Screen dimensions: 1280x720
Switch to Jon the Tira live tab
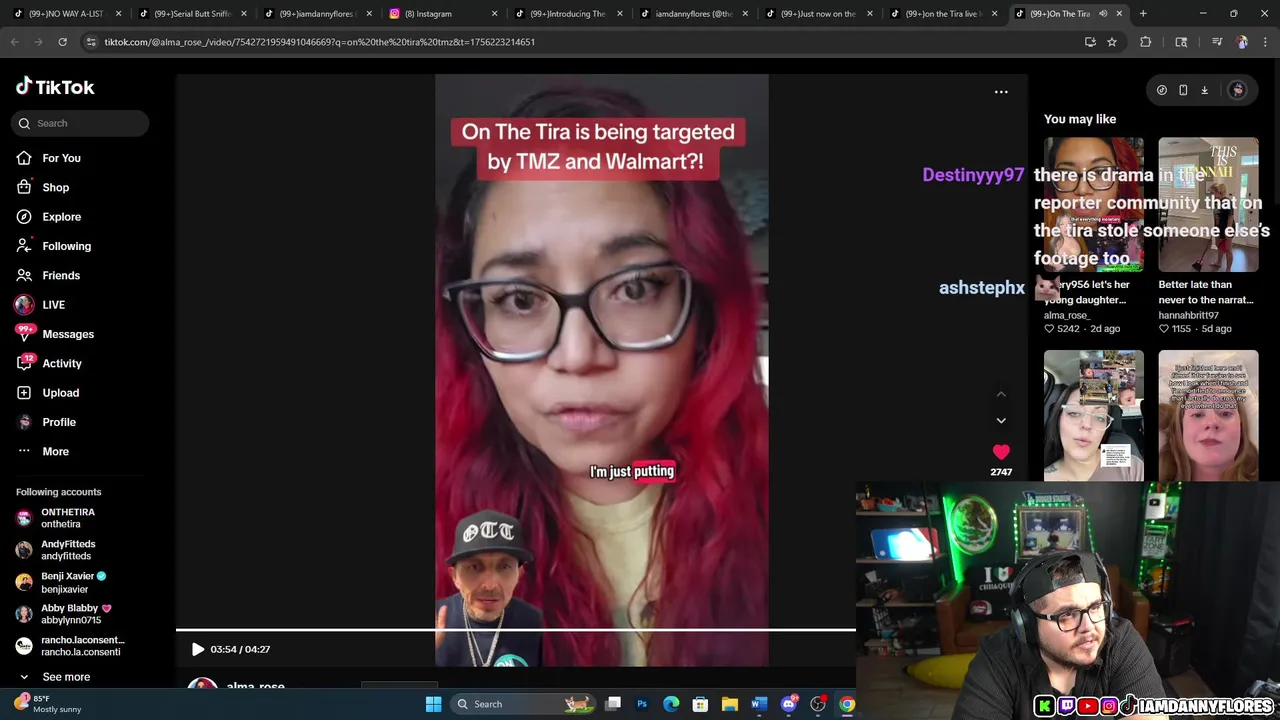coord(943,14)
